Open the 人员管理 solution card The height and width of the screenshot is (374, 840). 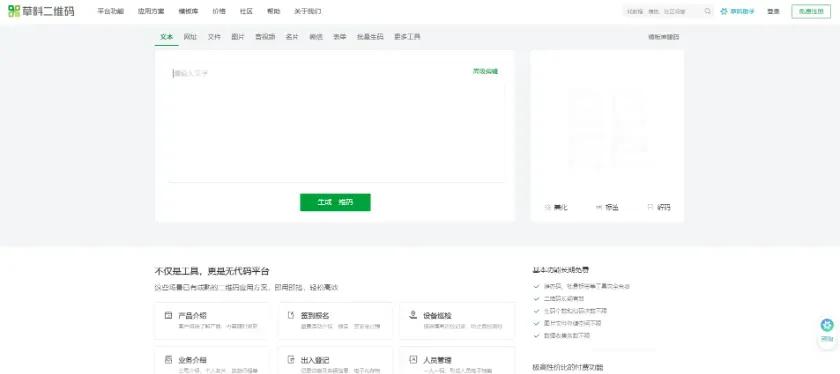458,361
